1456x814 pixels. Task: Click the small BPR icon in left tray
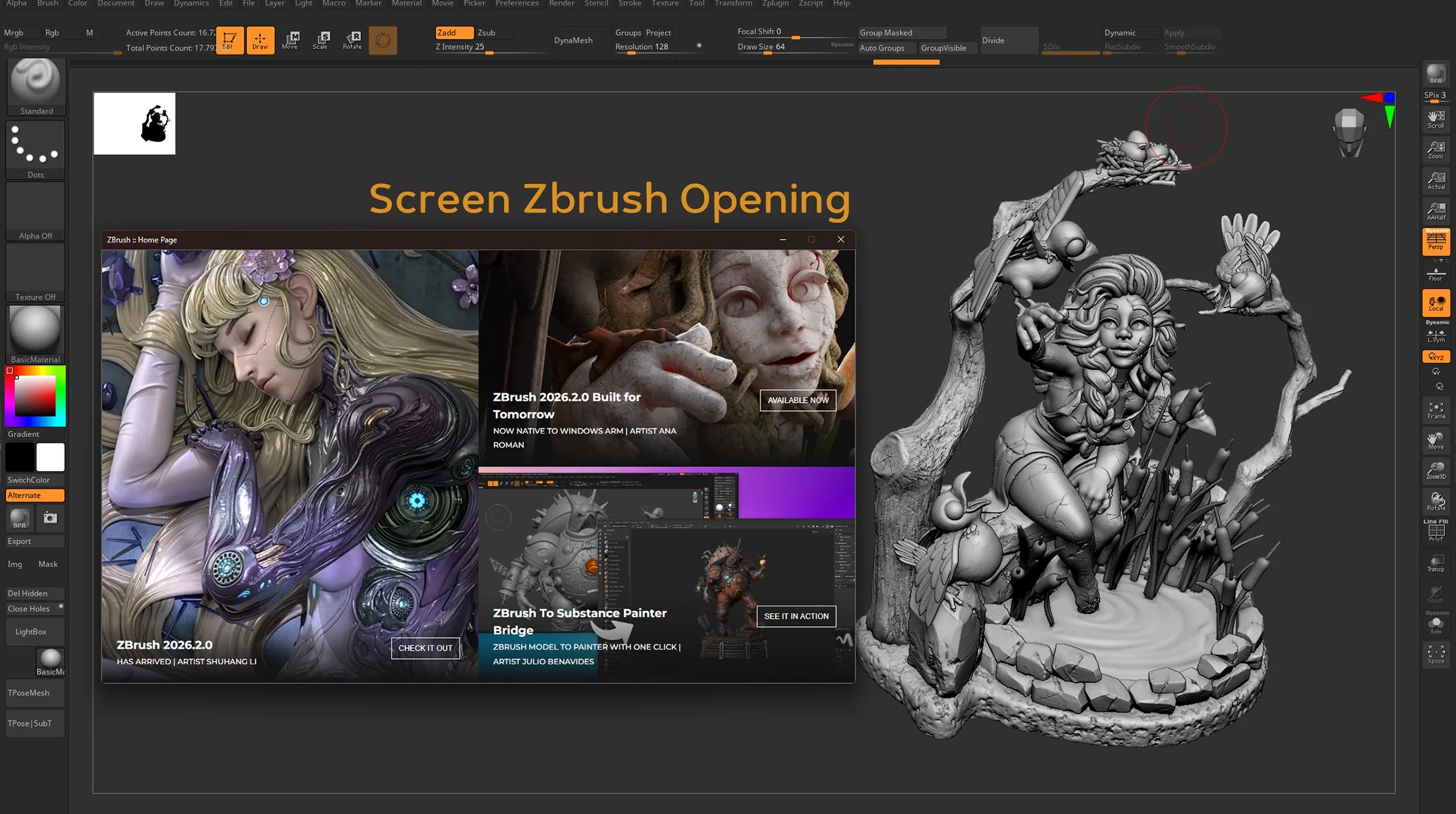click(20, 519)
